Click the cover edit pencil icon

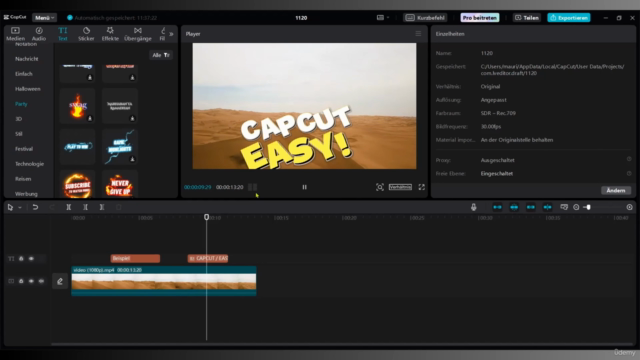[x=60, y=281]
